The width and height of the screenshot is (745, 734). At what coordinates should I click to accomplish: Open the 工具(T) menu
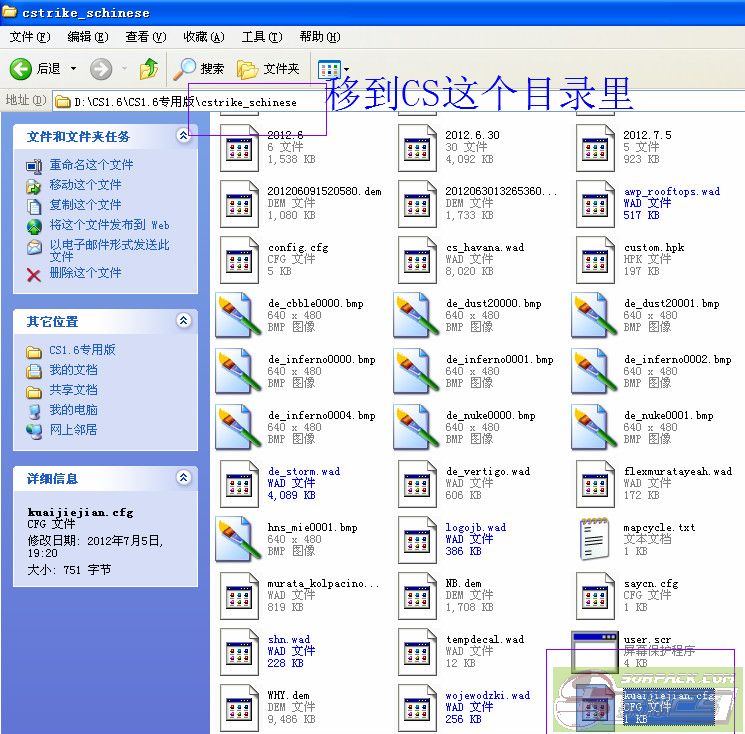(x=261, y=37)
